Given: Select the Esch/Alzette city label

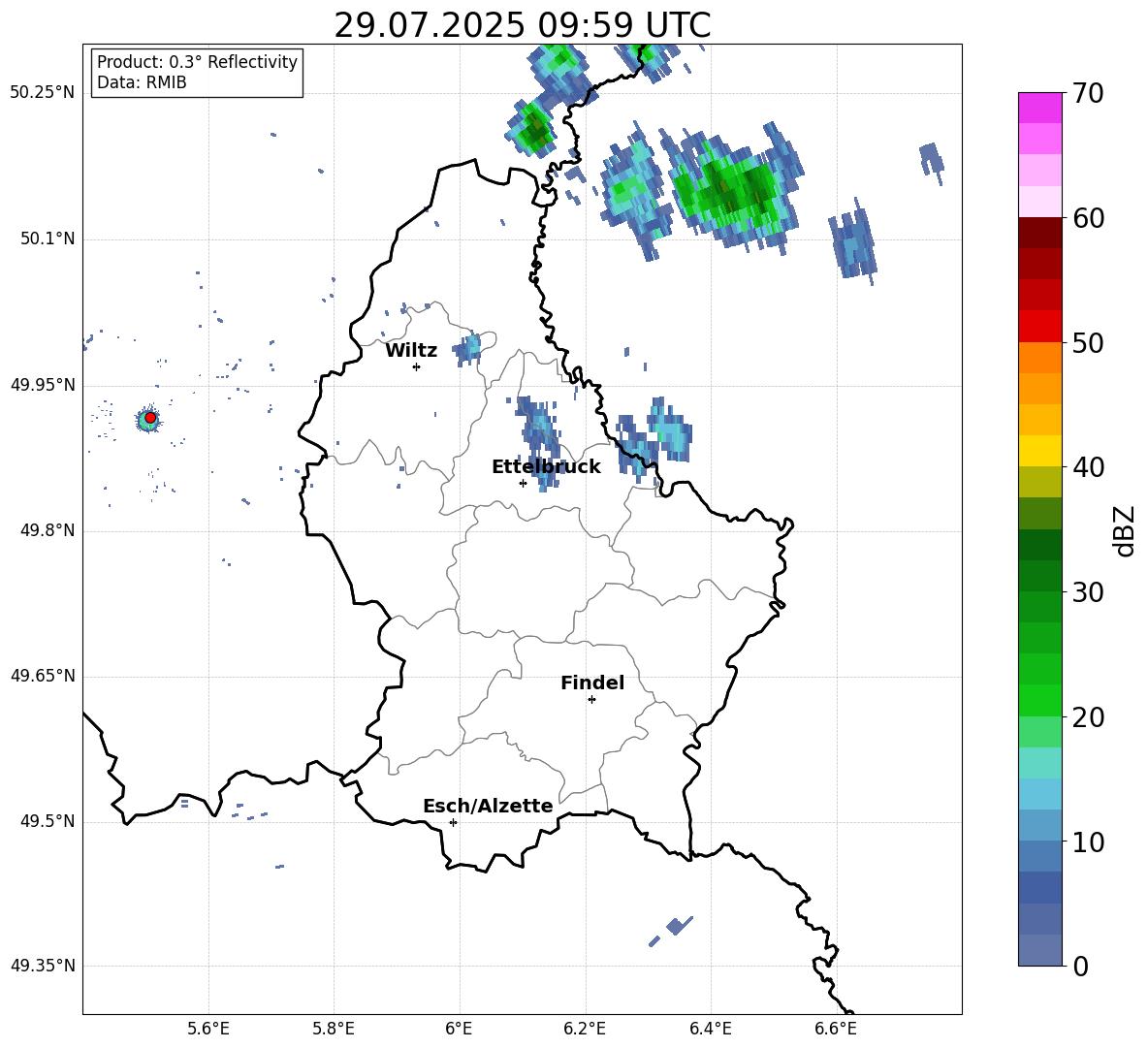Looking at the screenshot, I should [488, 806].
